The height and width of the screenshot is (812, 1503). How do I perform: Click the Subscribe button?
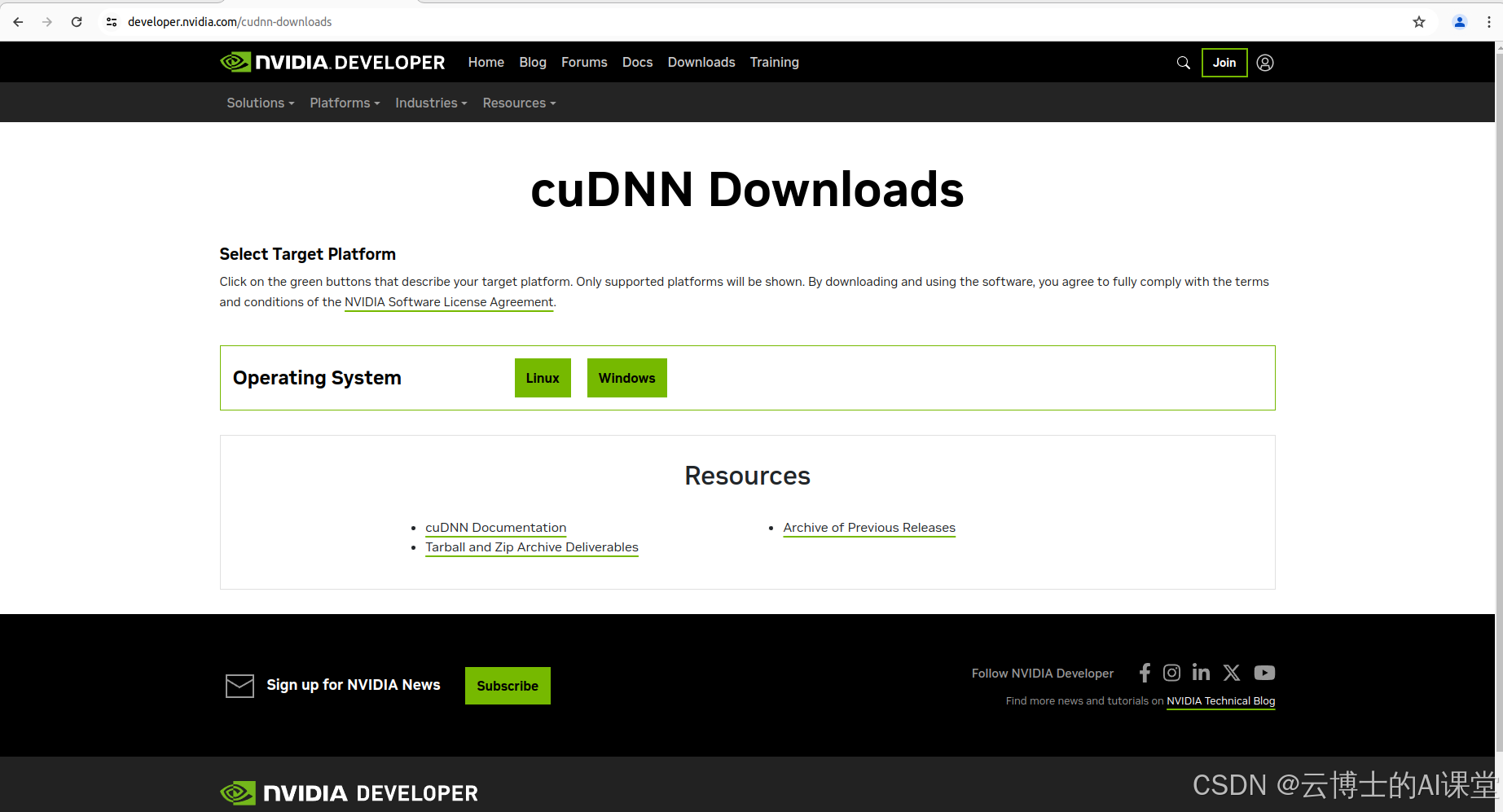click(508, 686)
